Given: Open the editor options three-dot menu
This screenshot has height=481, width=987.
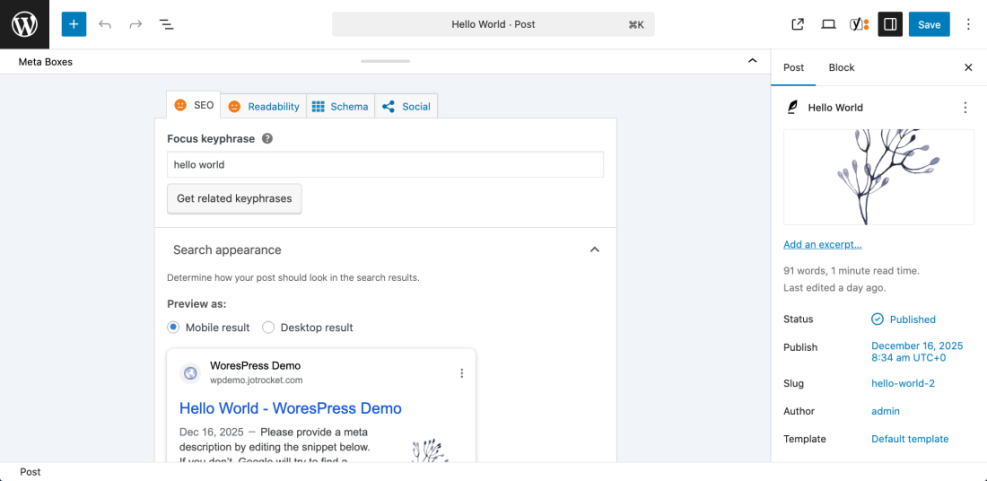Looking at the screenshot, I should pos(968,25).
